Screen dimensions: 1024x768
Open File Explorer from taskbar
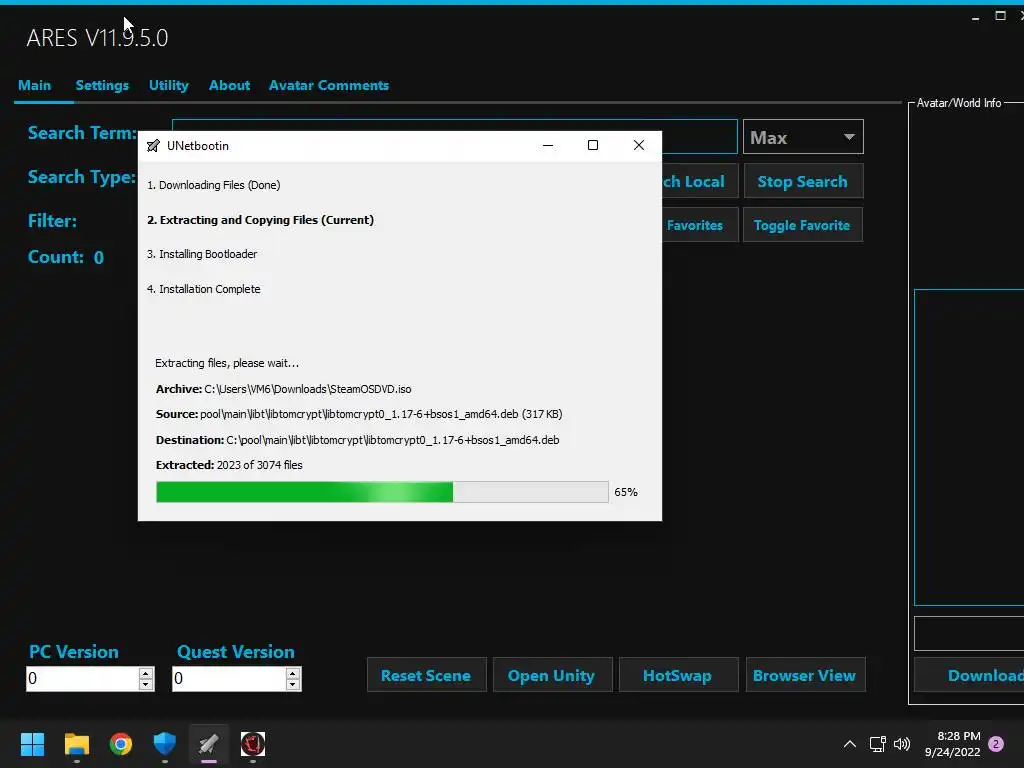(76, 744)
